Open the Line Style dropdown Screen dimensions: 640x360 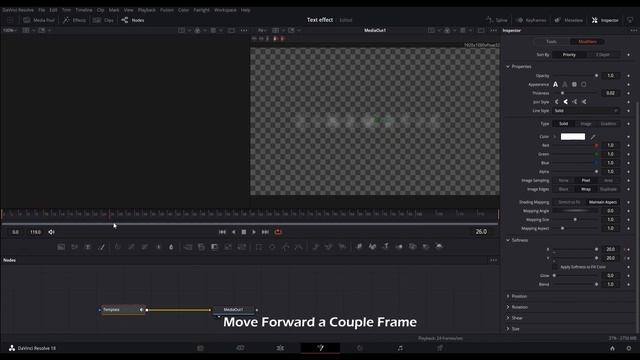point(586,111)
